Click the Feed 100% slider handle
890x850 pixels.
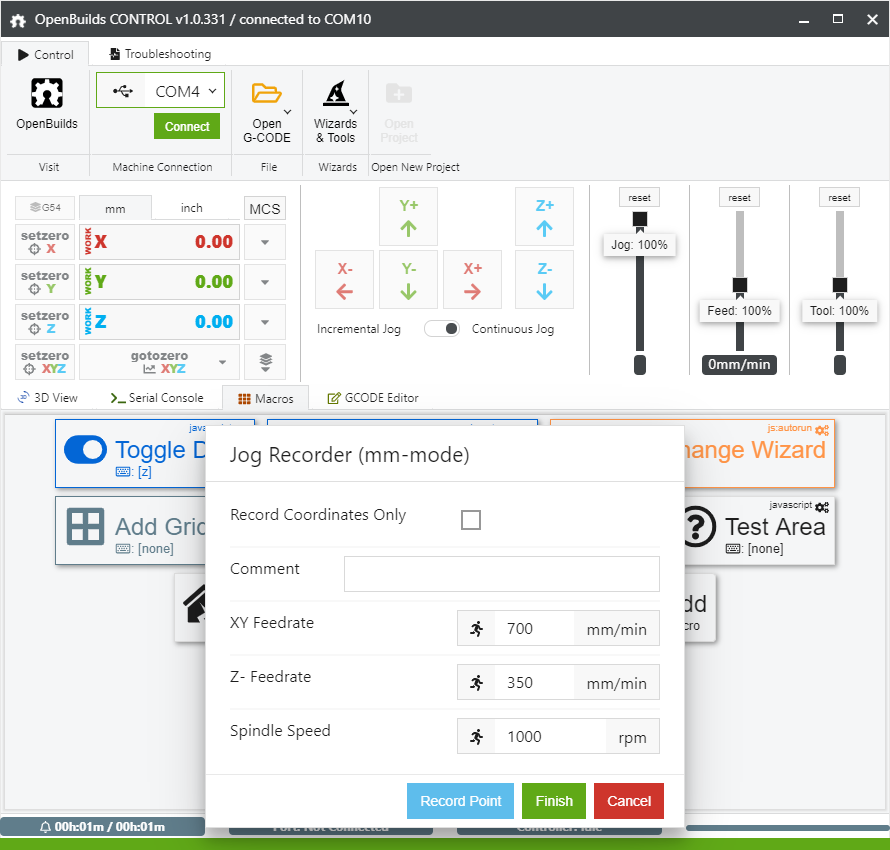click(740, 285)
